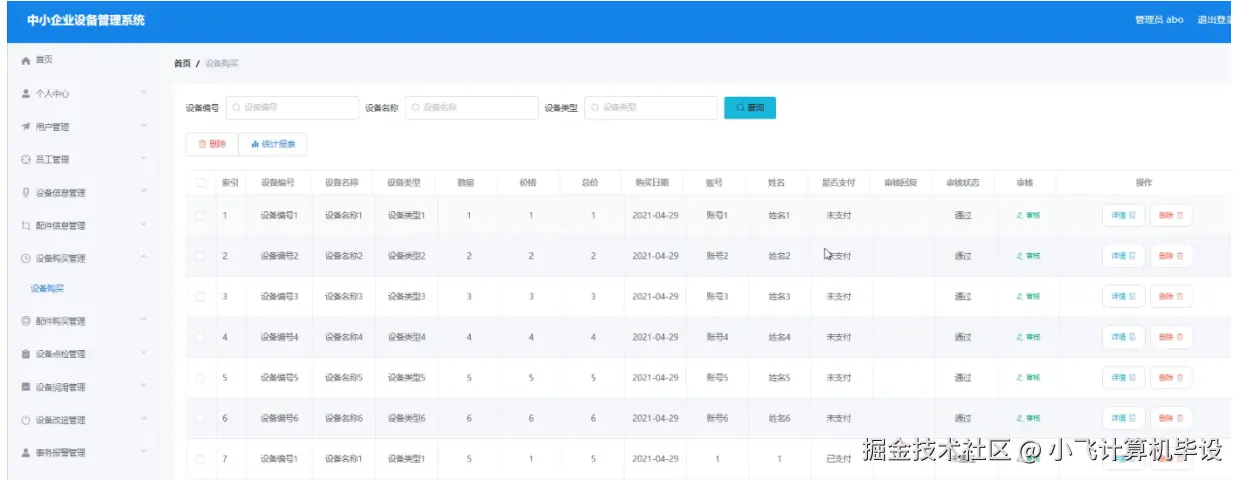Viewport: 1239px width, 480px height.
Task: Click the 配件信息管理 sidebar icon
Action: tap(26, 226)
